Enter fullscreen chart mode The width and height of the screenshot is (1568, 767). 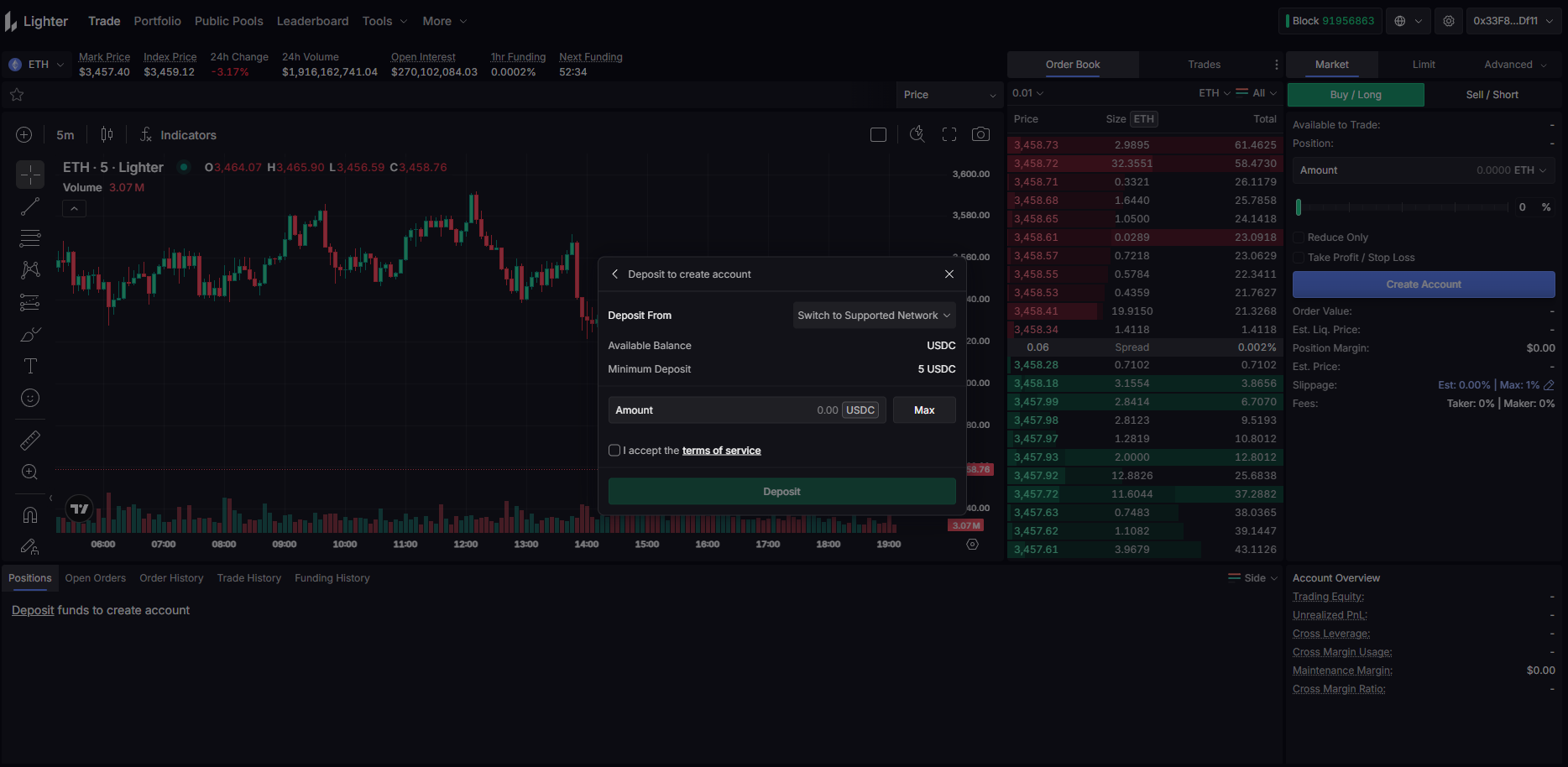point(949,134)
